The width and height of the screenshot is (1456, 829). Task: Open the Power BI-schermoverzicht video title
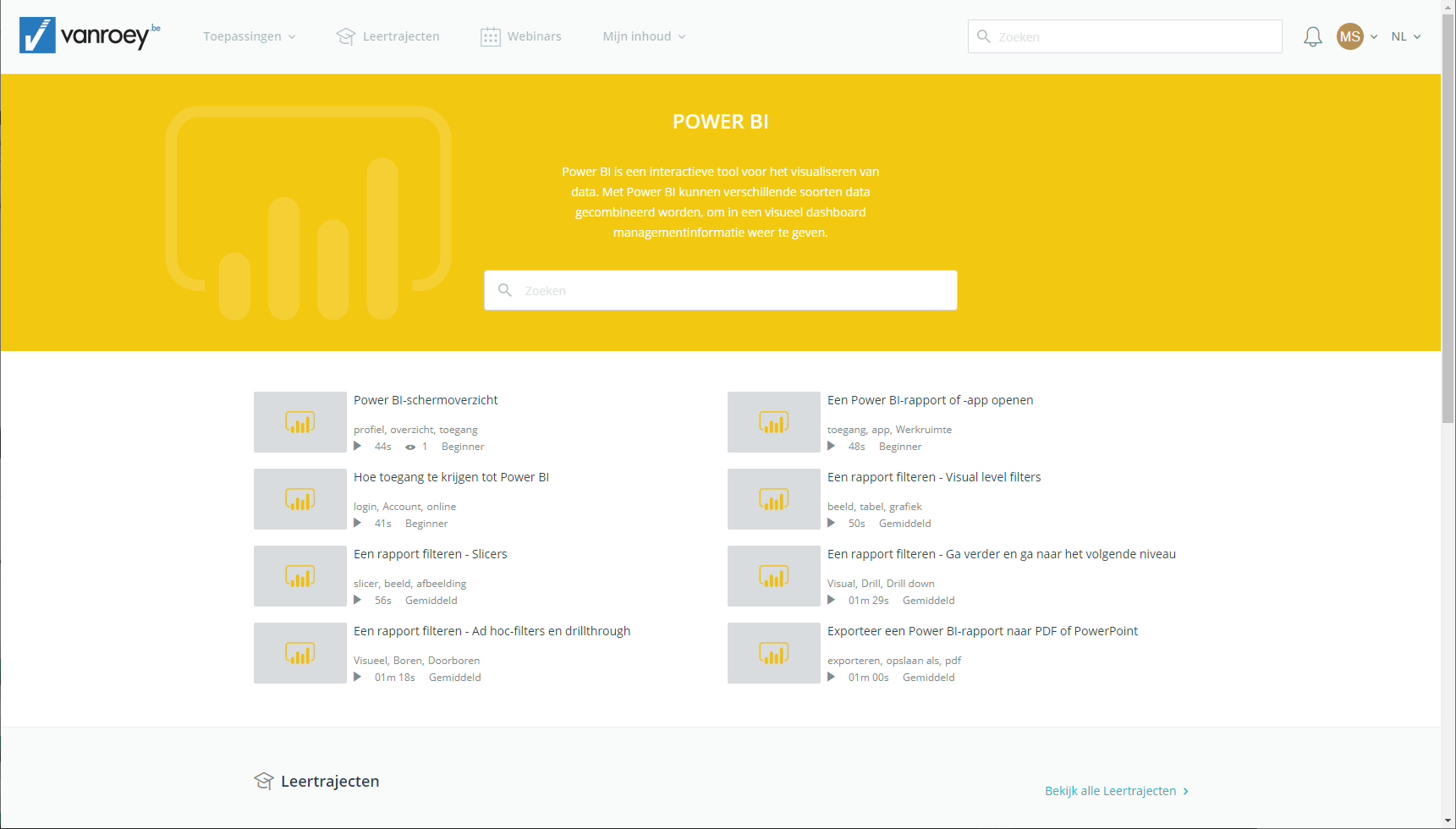(426, 400)
